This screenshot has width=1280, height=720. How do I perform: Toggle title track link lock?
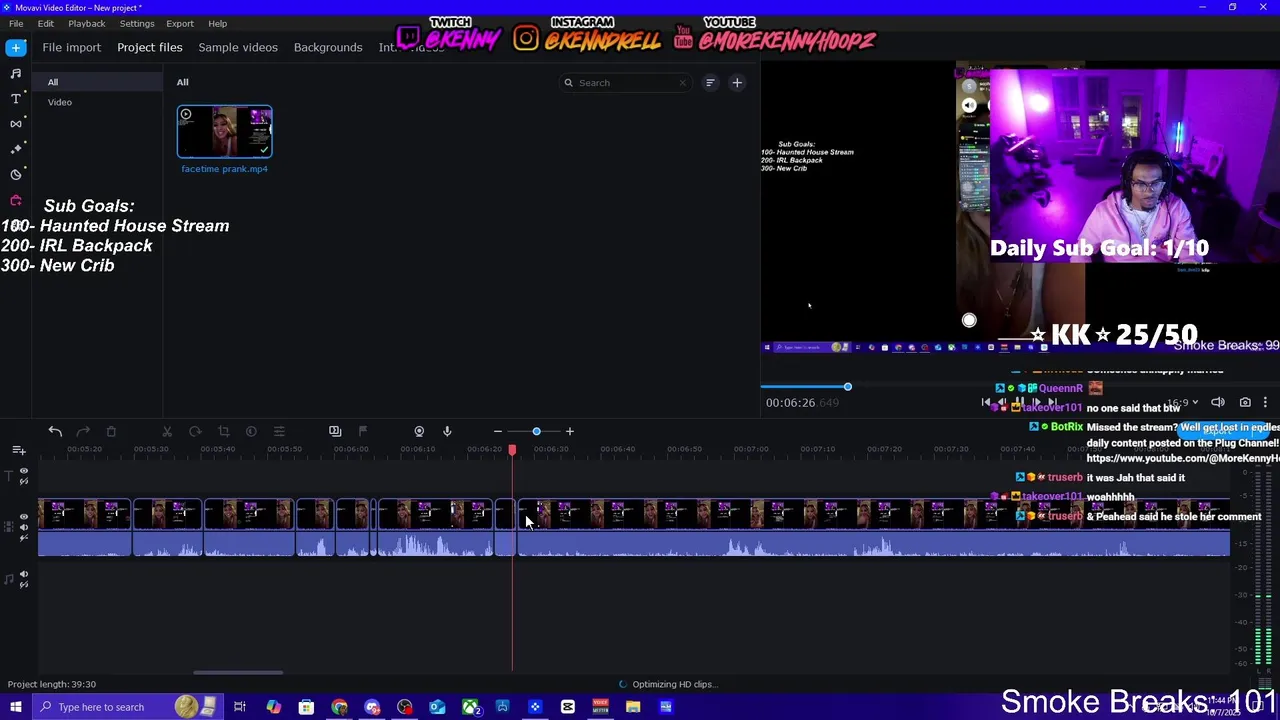click(x=24, y=481)
